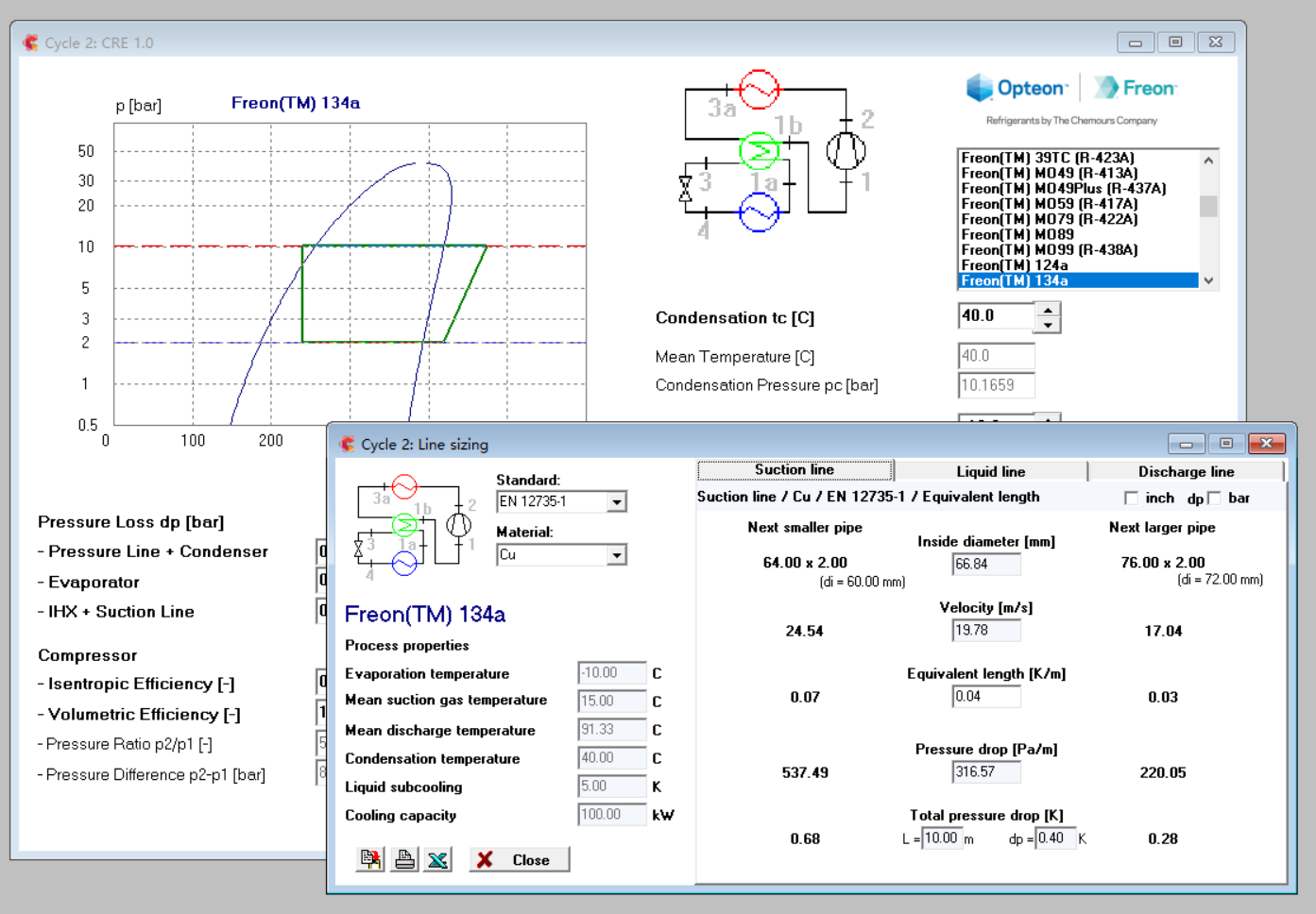This screenshot has width=1316, height=914.
Task: Switch to the Liquid line tab
Action: 990,471
